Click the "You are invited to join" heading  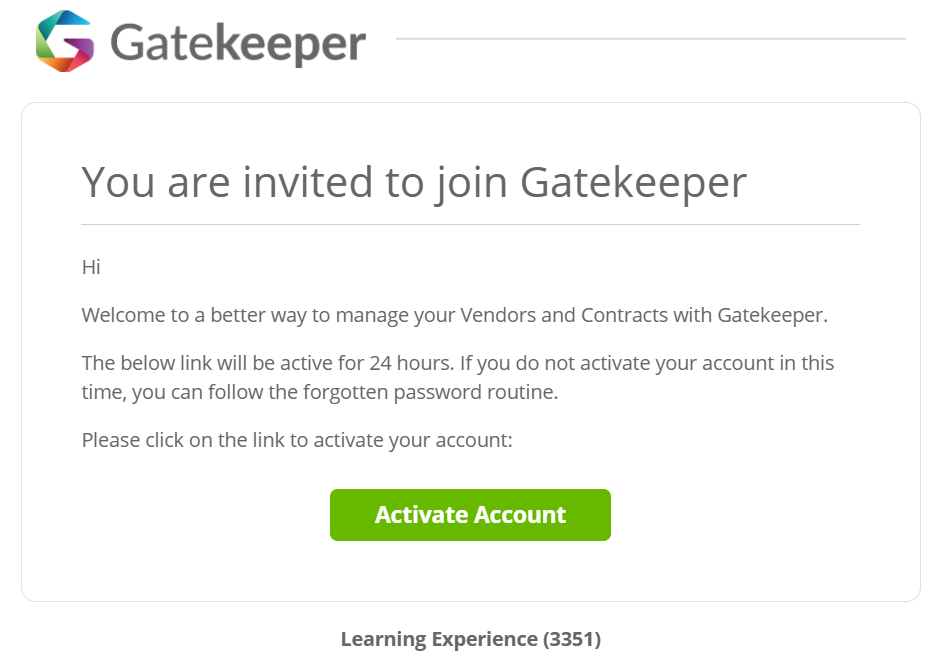coord(295,183)
